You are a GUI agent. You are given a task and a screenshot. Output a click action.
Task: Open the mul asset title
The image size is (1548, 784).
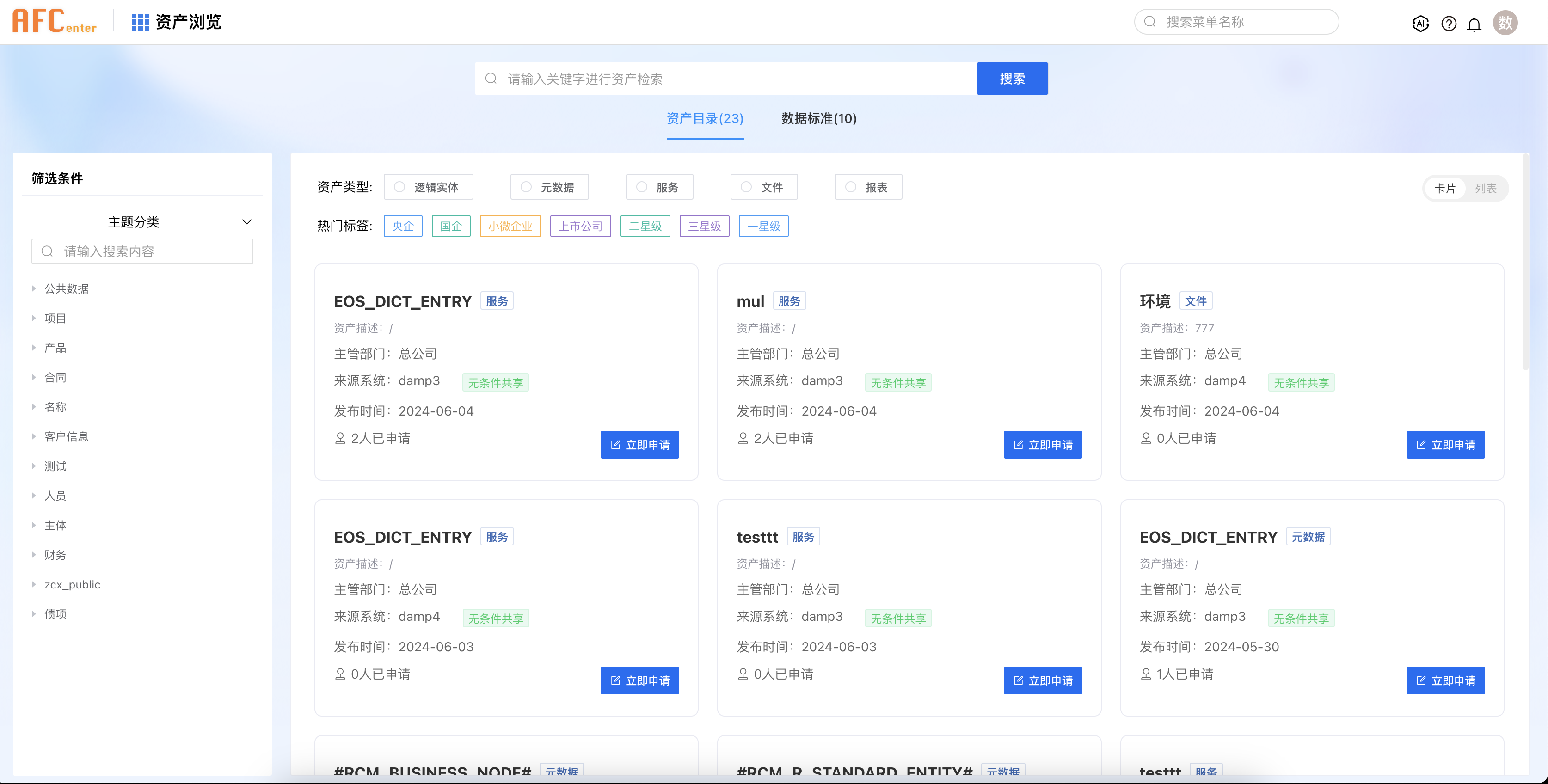pos(750,301)
